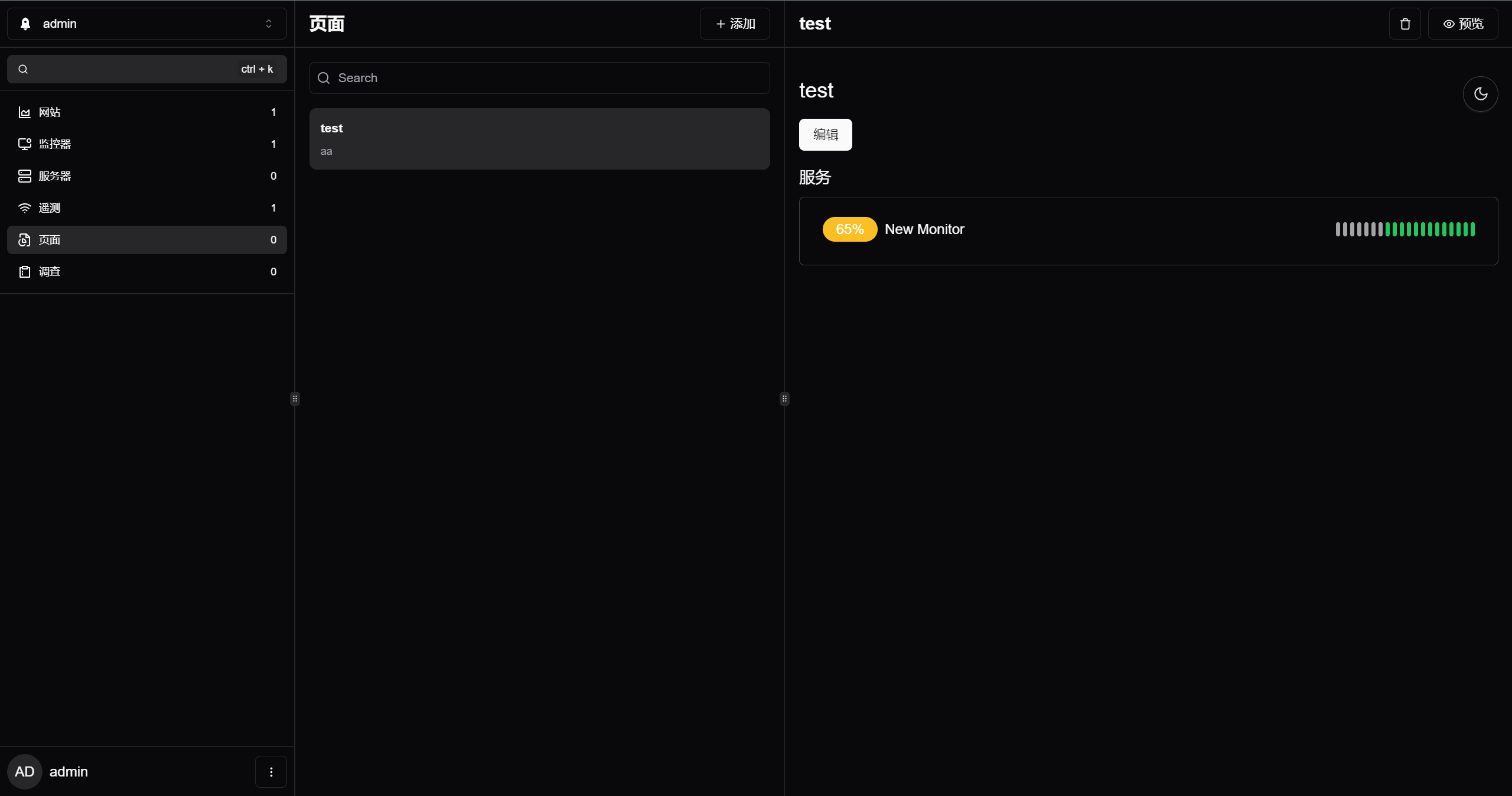Select the test page list item
The height and width of the screenshot is (796, 1512).
[539, 139]
